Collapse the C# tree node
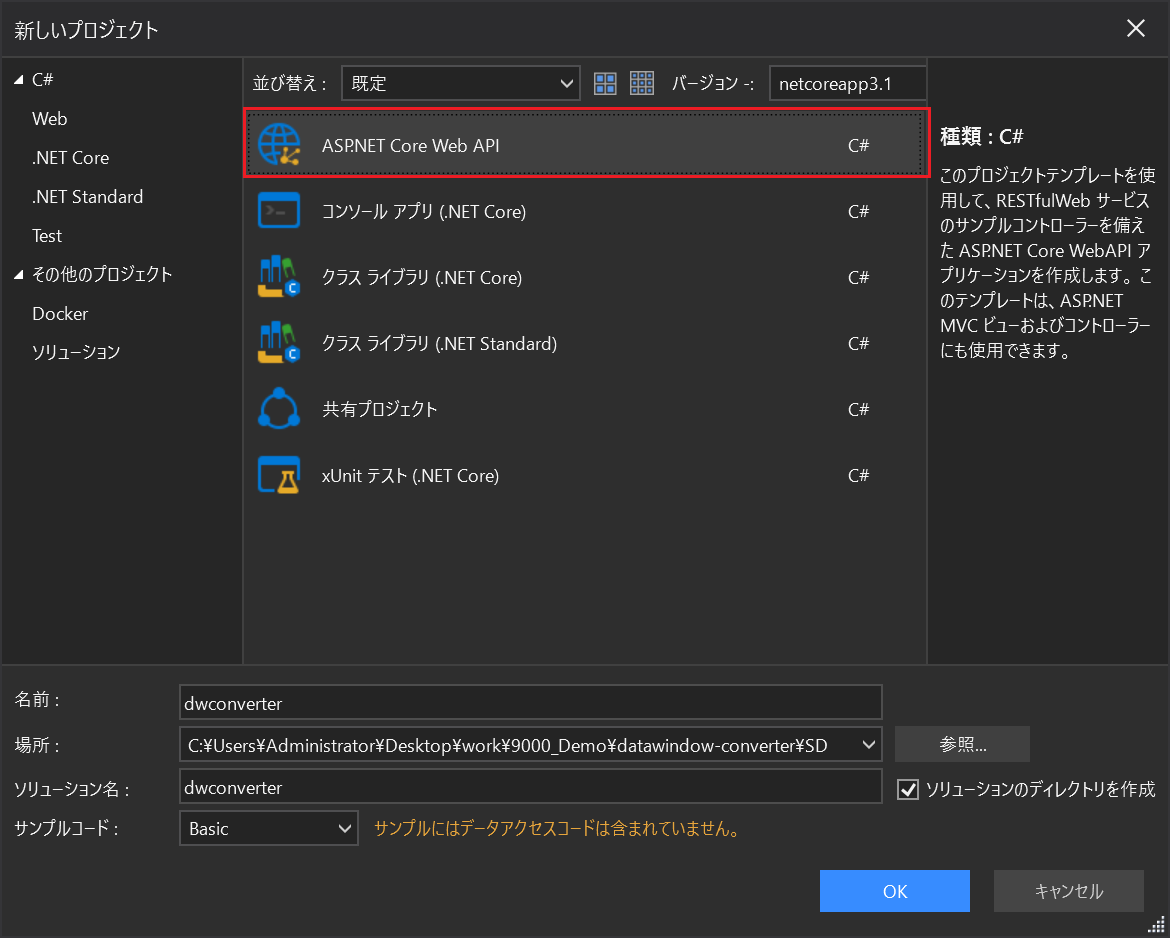Image resolution: width=1170 pixels, height=938 pixels. (x=19, y=80)
